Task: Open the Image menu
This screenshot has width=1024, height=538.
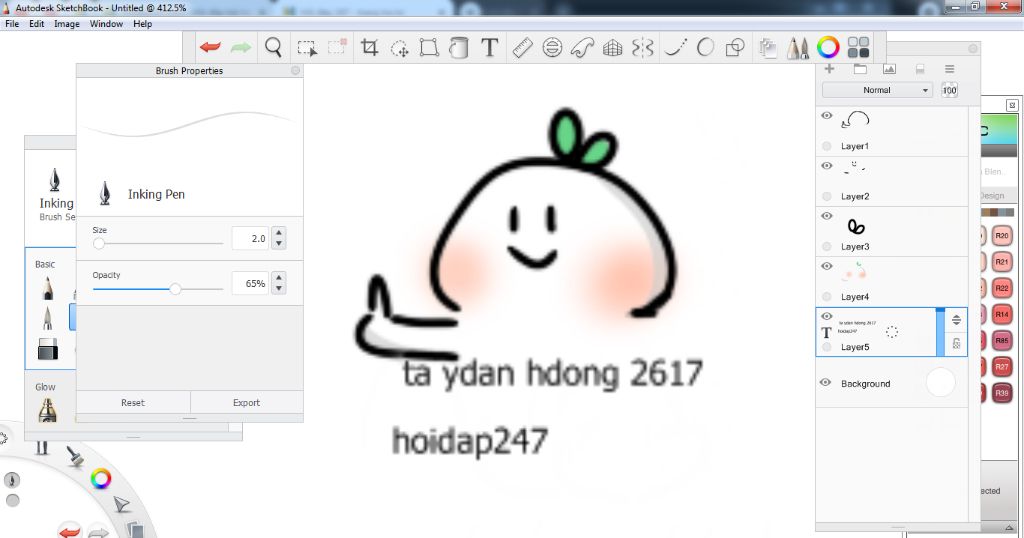Action: pyautogui.click(x=67, y=24)
